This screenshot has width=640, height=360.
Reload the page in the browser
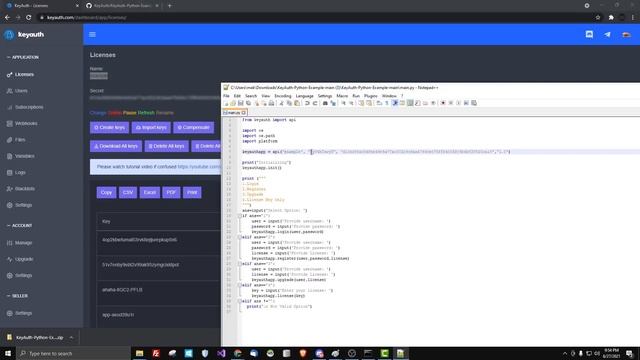(x=29, y=18)
